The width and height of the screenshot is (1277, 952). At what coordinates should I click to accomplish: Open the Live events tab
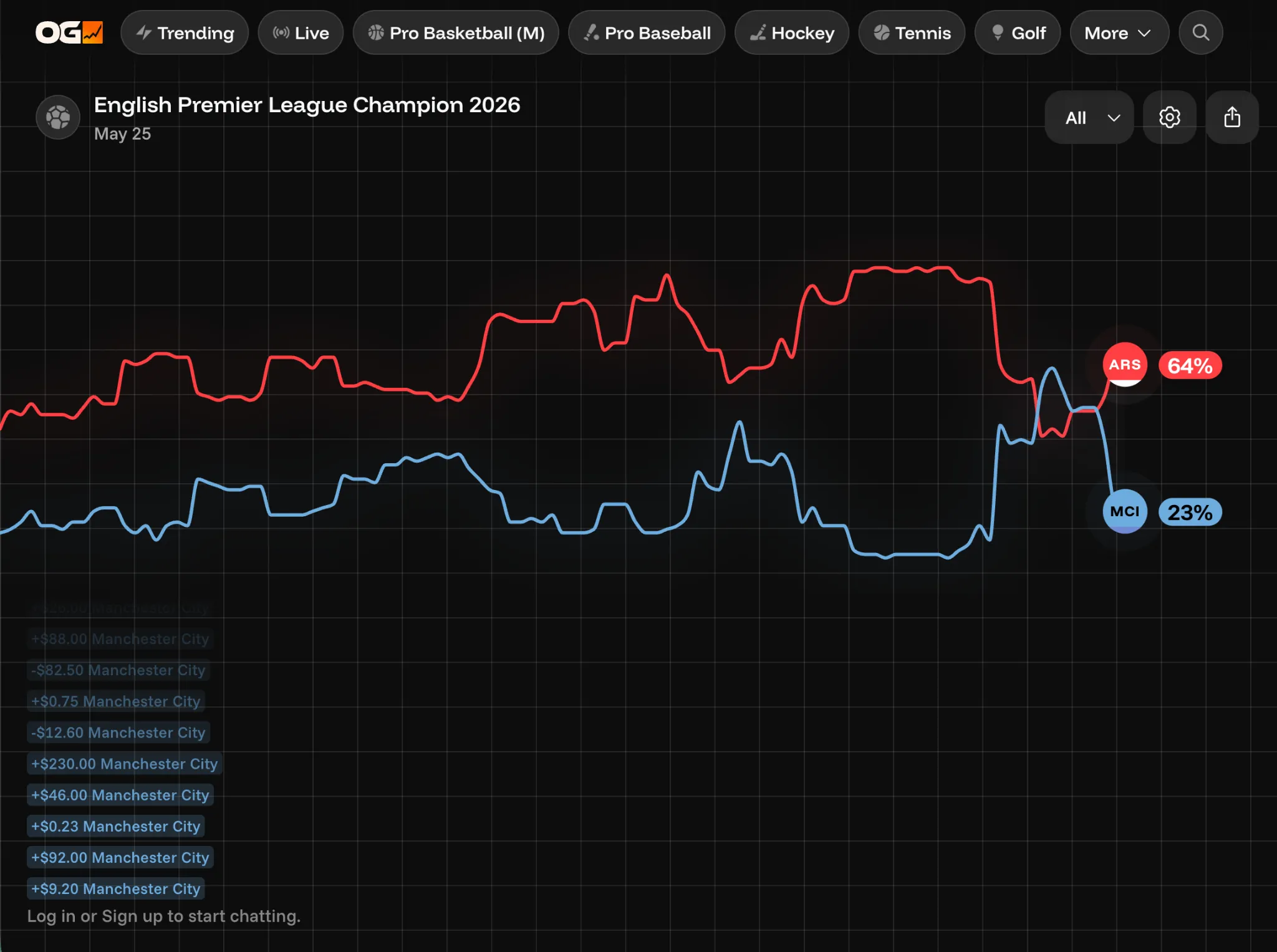[x=301, y=32]
